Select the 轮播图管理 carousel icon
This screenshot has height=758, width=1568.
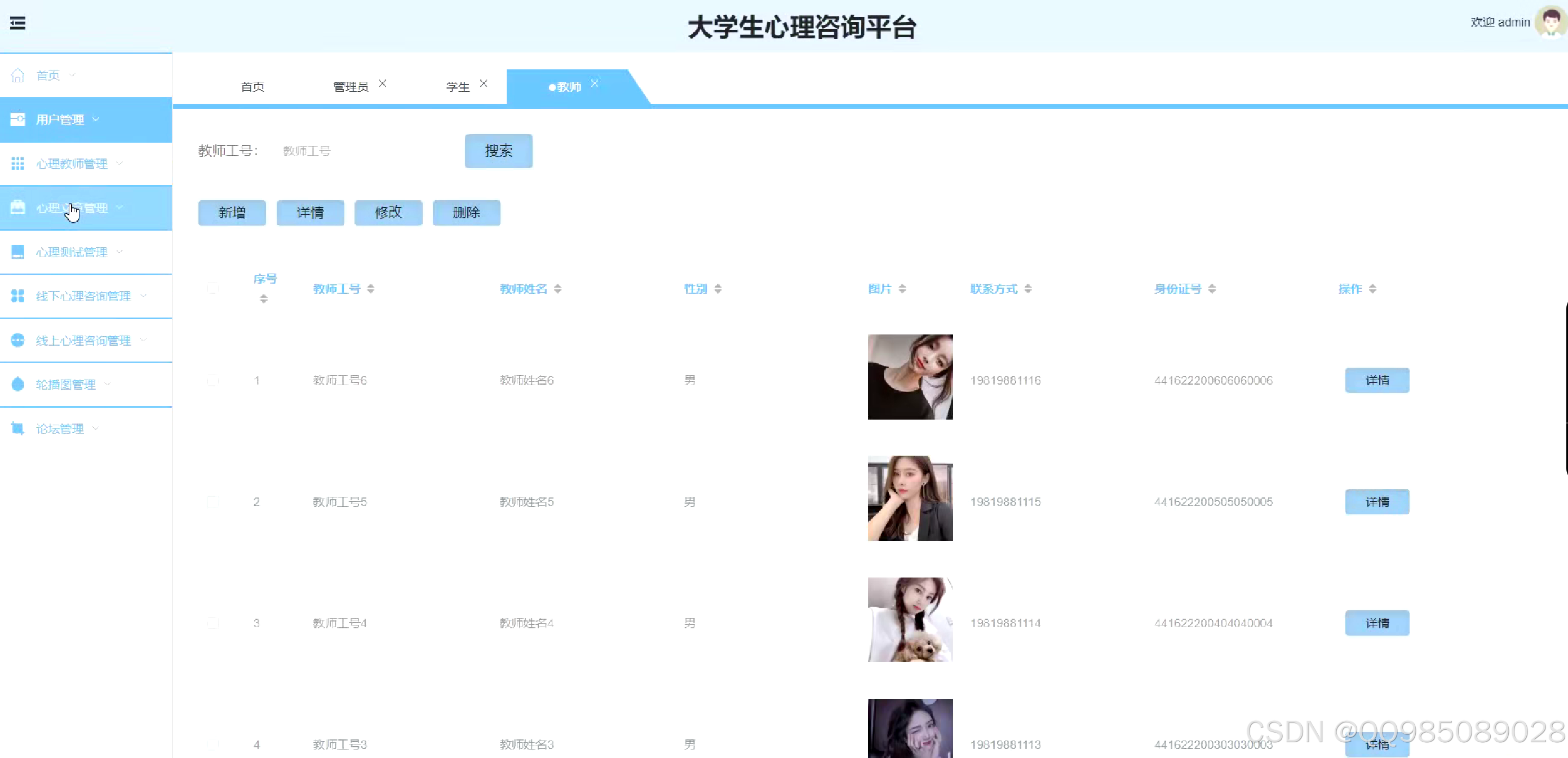pyautogui.click(x=17, y=384)
